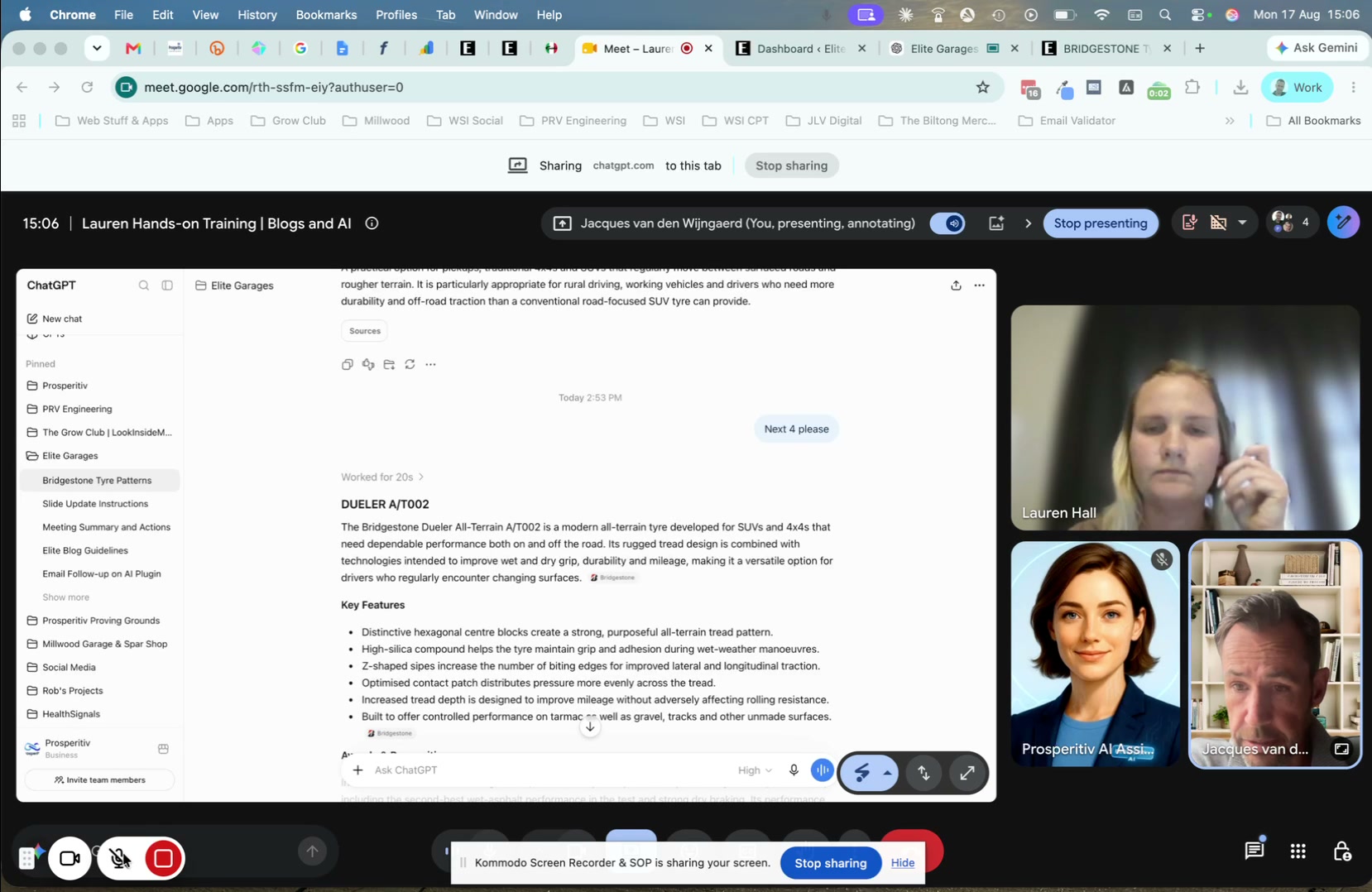The image size is (1372, 892).
Task: Start ChatGPT voice mode
Action: [822, 770]
